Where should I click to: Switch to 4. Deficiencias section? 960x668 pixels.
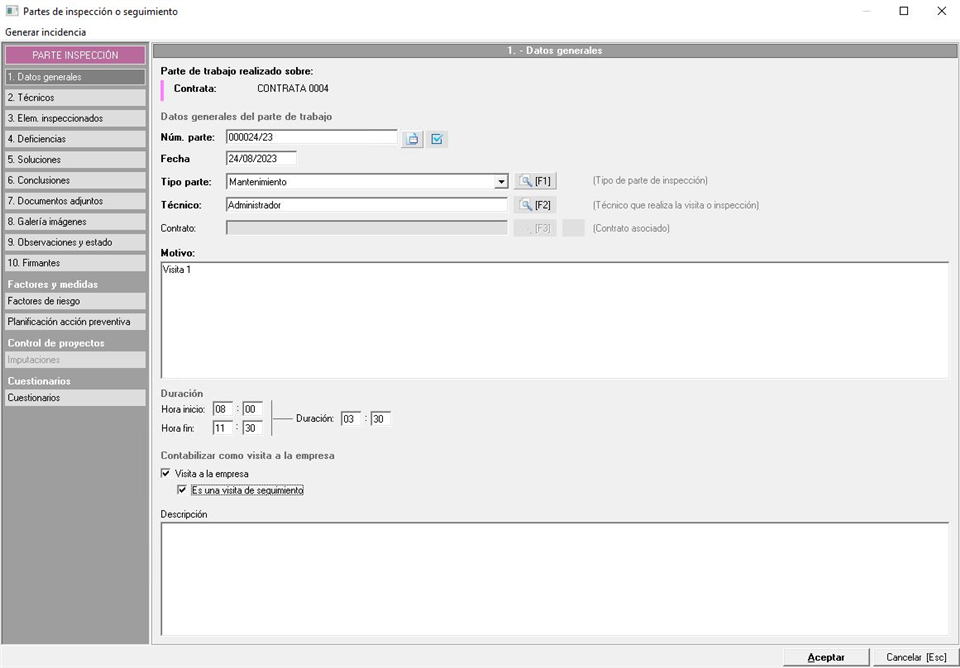pyautogui.click(x=75, y=139)
